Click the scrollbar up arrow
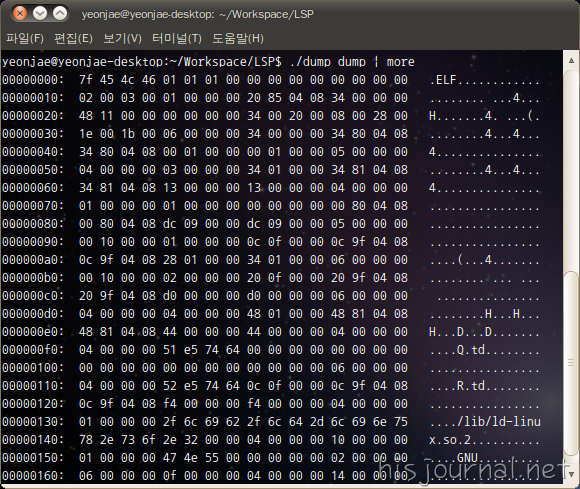The height and width of the screenshot is (489, 580). (571, 60)
